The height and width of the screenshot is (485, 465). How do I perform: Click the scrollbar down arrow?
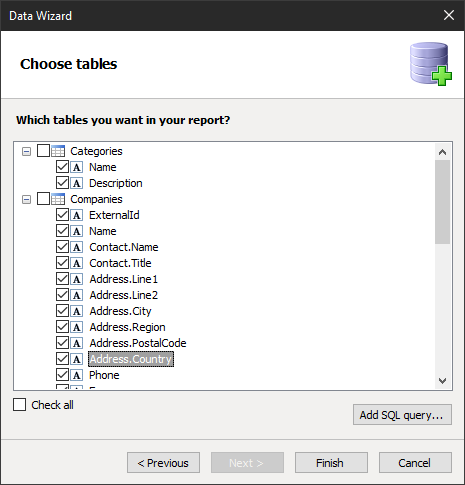click(x=442, y=380)
